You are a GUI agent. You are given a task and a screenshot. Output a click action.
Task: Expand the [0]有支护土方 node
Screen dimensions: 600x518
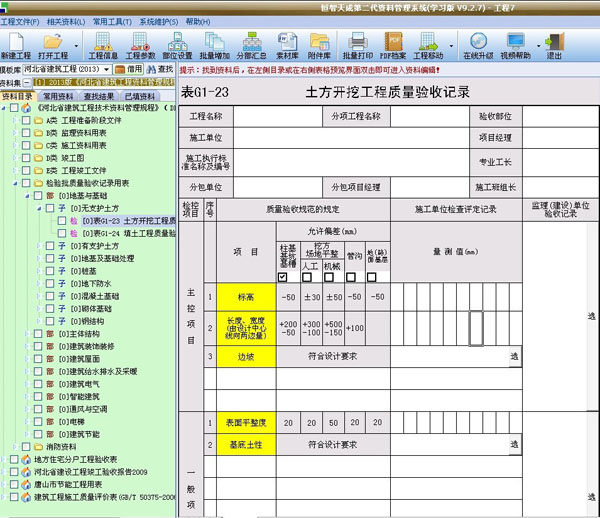point(39,246)
